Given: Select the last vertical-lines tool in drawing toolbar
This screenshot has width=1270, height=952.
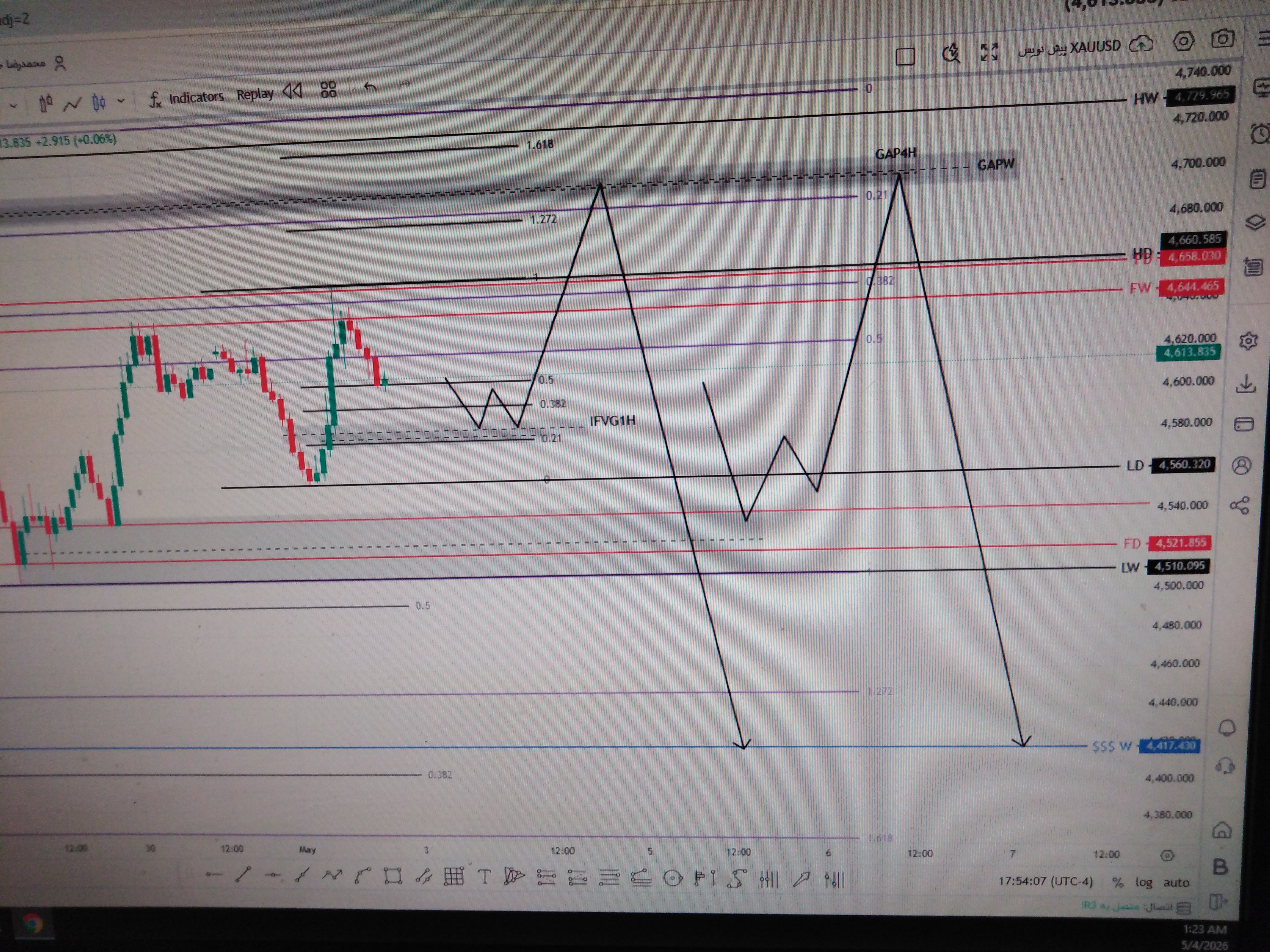Looking at the screenshot, I should click(834, 879).
